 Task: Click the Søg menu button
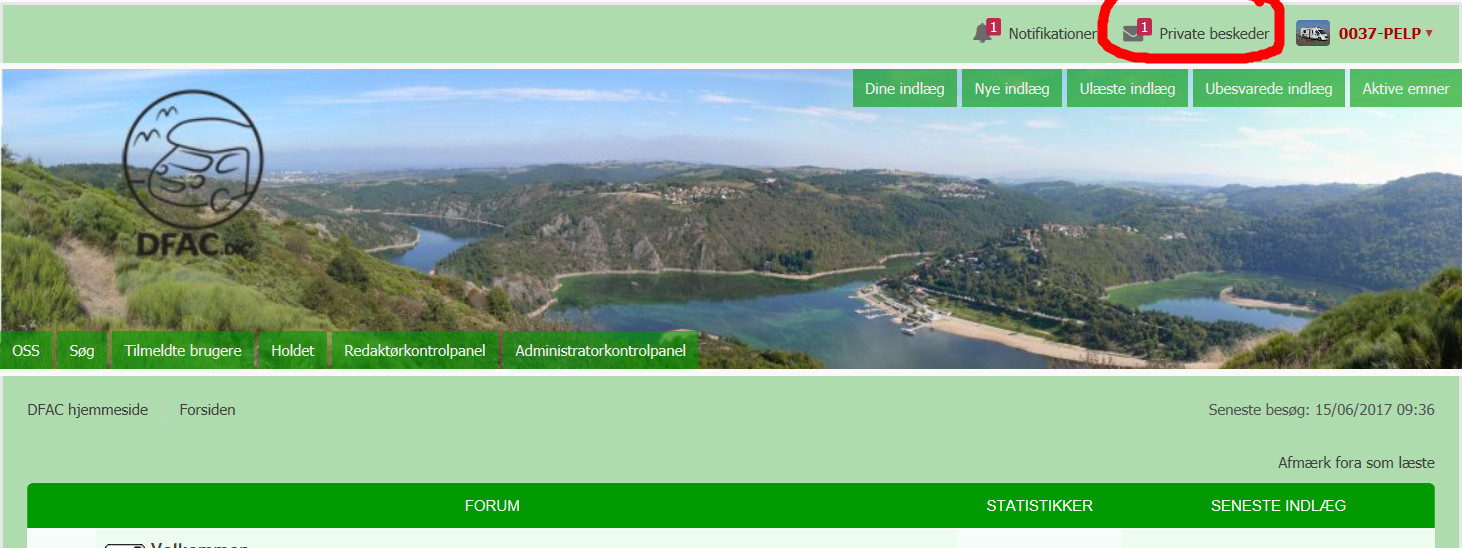pos(82,351)
